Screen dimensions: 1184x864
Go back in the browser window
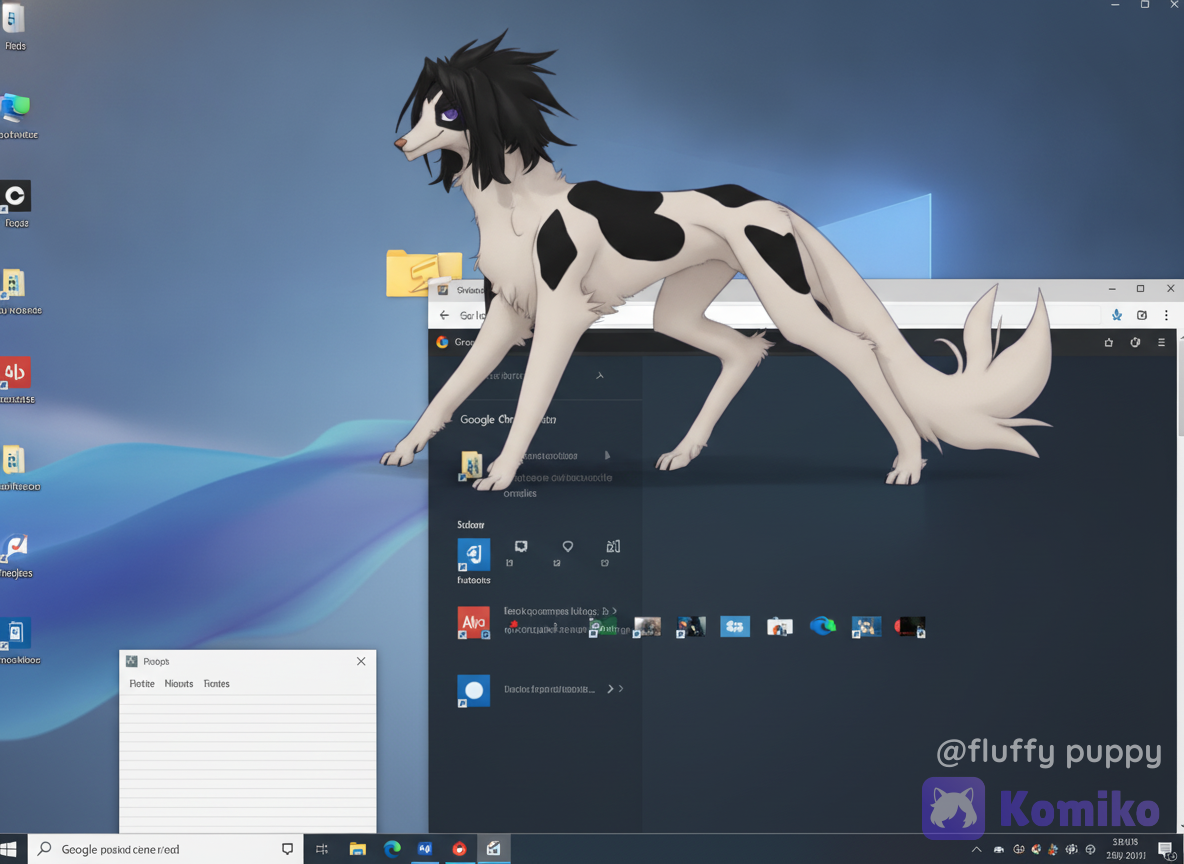pyautogui.click(x=444, y=315)
